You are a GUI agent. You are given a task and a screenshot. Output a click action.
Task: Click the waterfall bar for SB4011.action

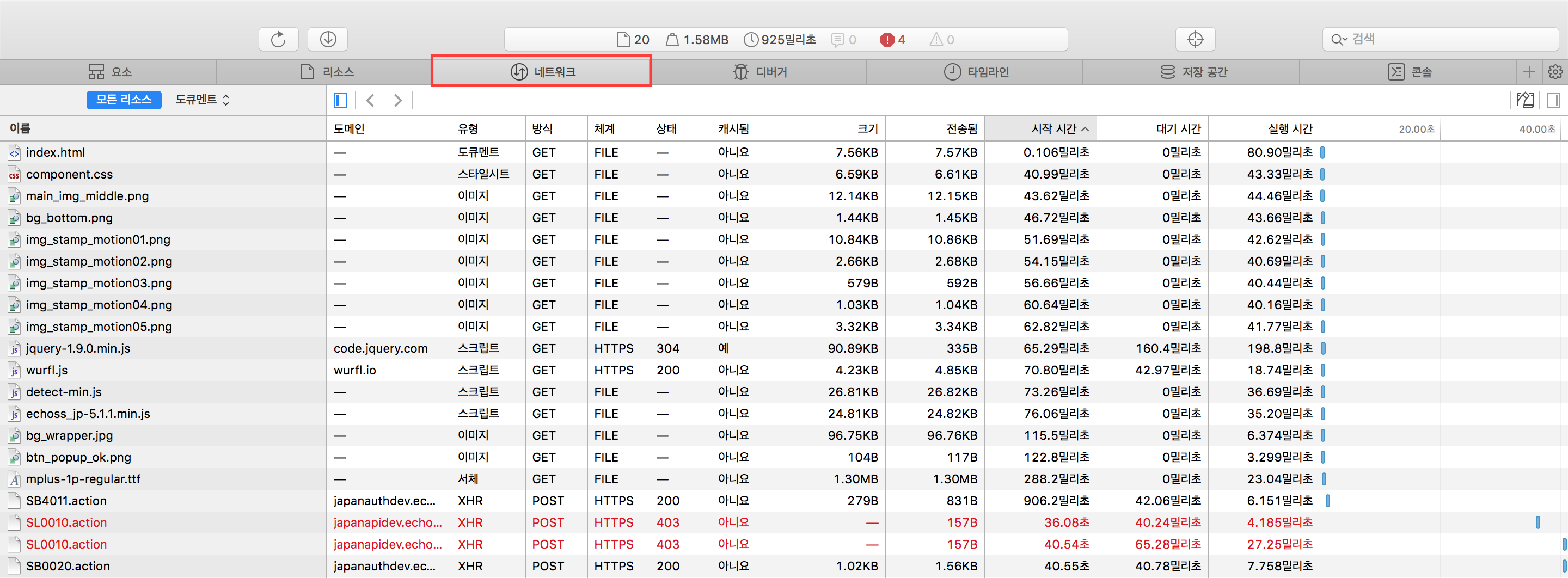pos(1327,501)
